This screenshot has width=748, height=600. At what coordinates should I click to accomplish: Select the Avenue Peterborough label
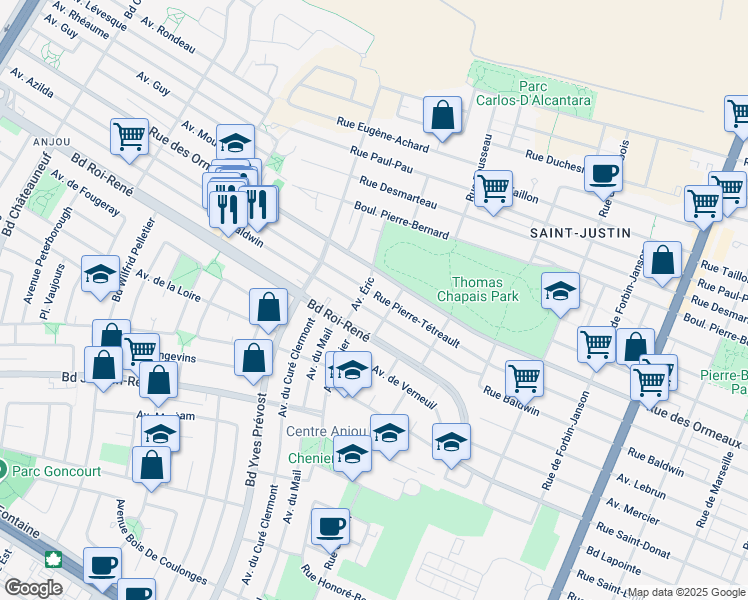point(48,255)
